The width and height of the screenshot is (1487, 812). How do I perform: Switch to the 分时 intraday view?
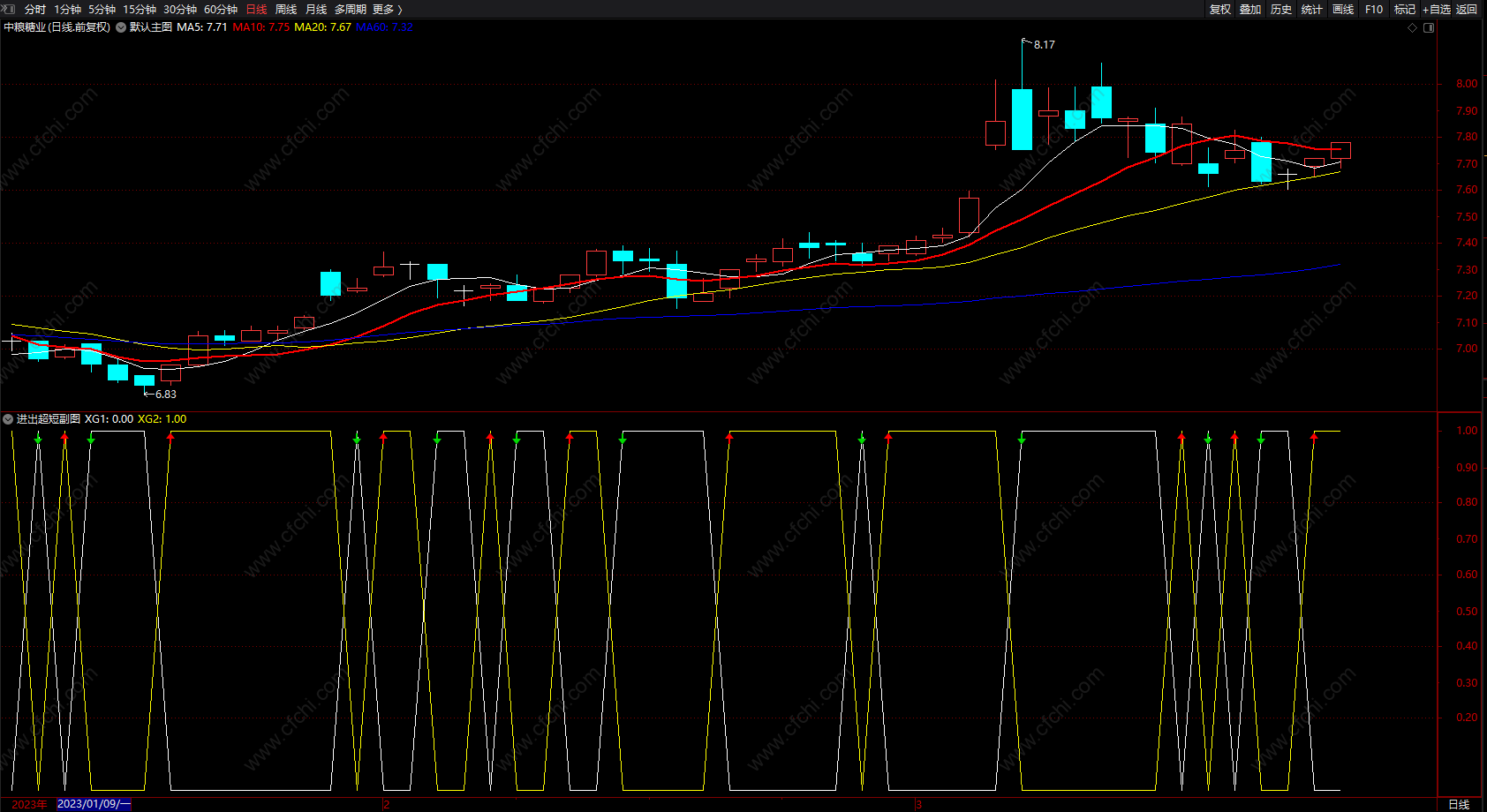click(35, 10)
